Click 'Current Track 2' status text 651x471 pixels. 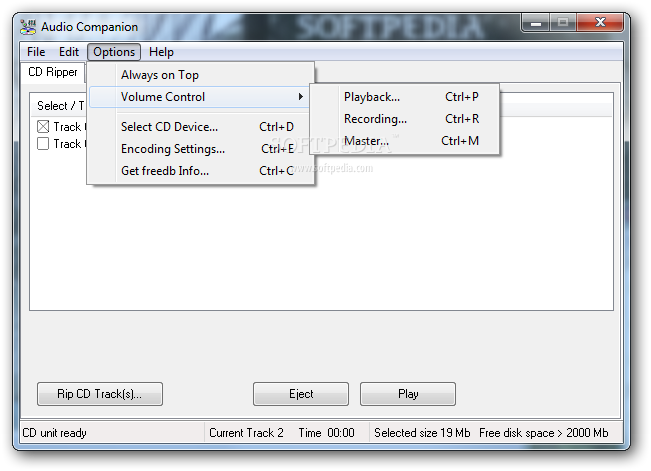pyautogui.click(x=246, y=433)
